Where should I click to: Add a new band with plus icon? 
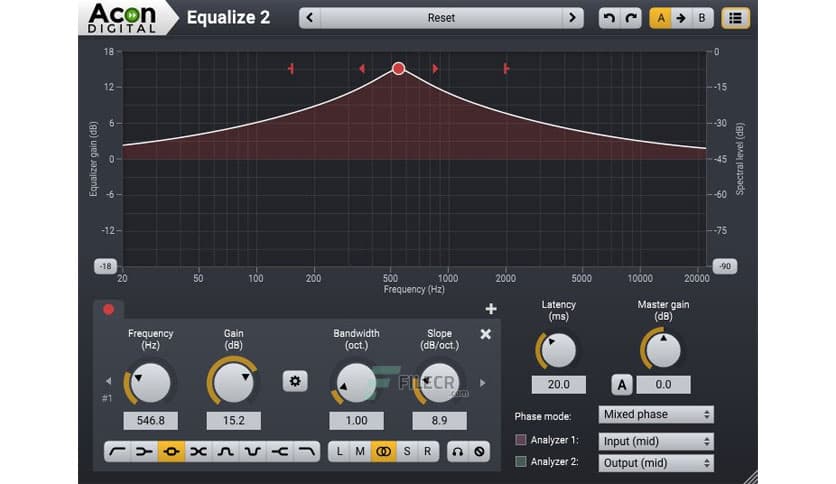[x=491, y=309]
